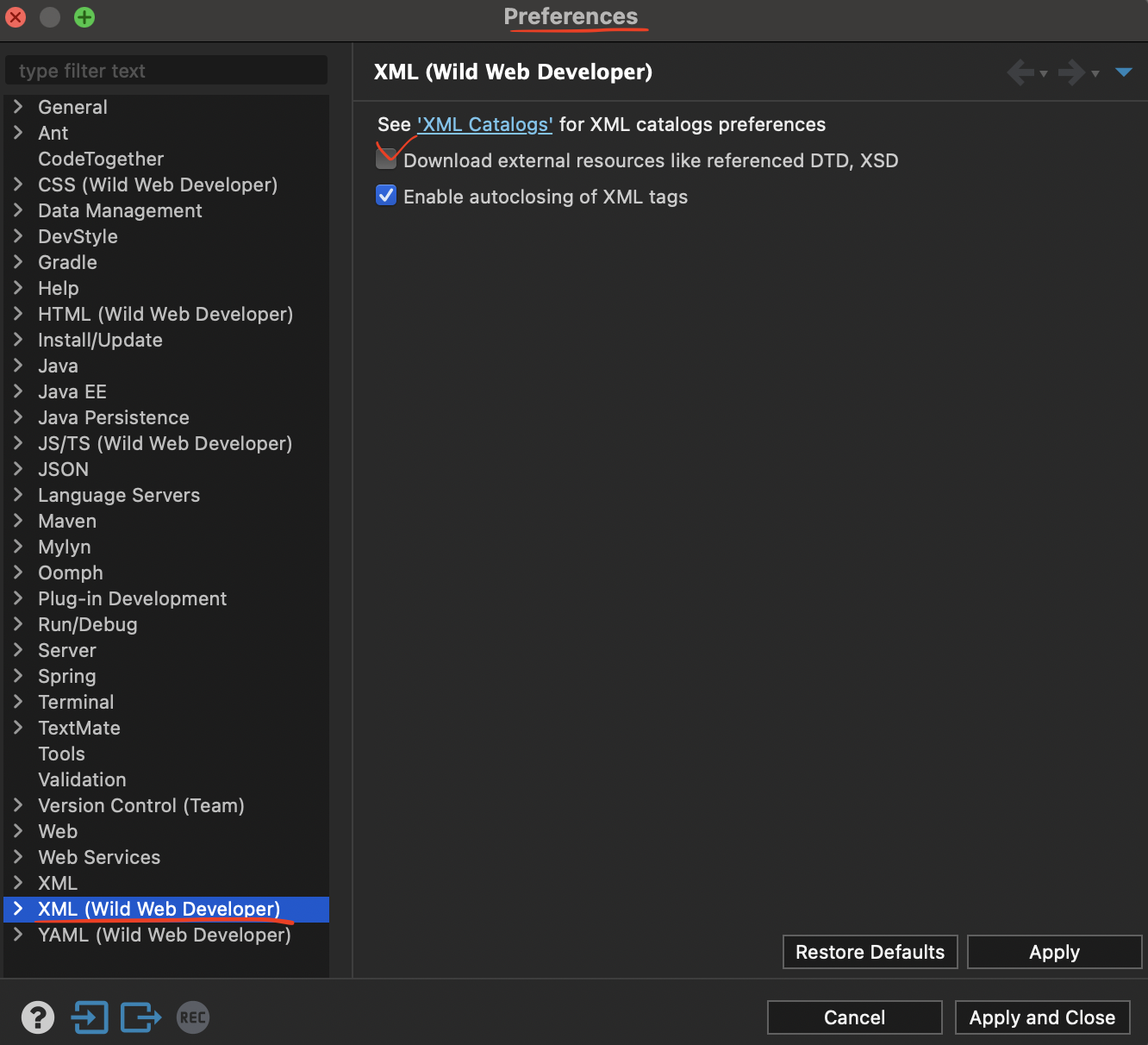Select Version Control (Team) item

[x=141, y=805]
